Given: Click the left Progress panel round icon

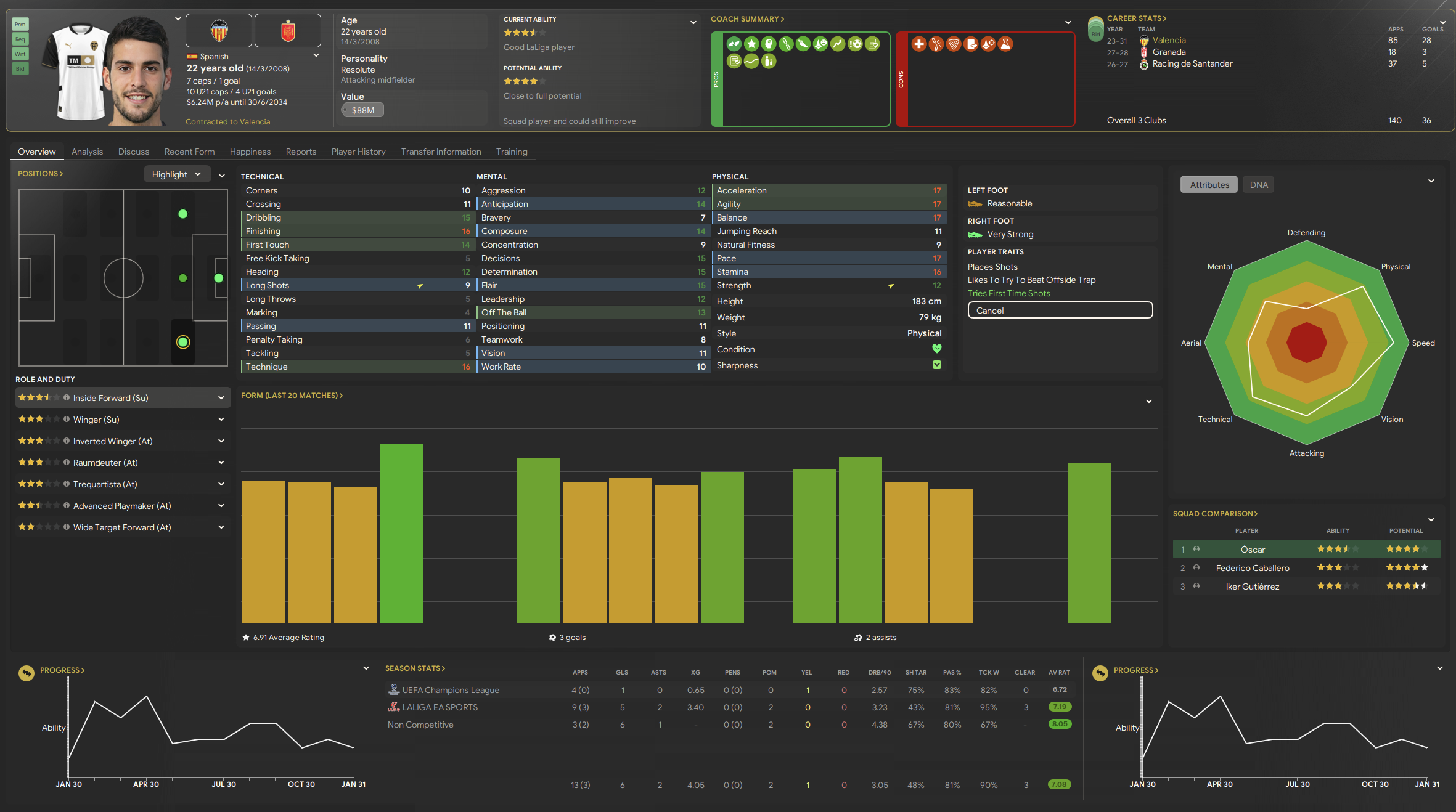Looking at the screenshot, I should pyautogui.click(x=27, y=673).
